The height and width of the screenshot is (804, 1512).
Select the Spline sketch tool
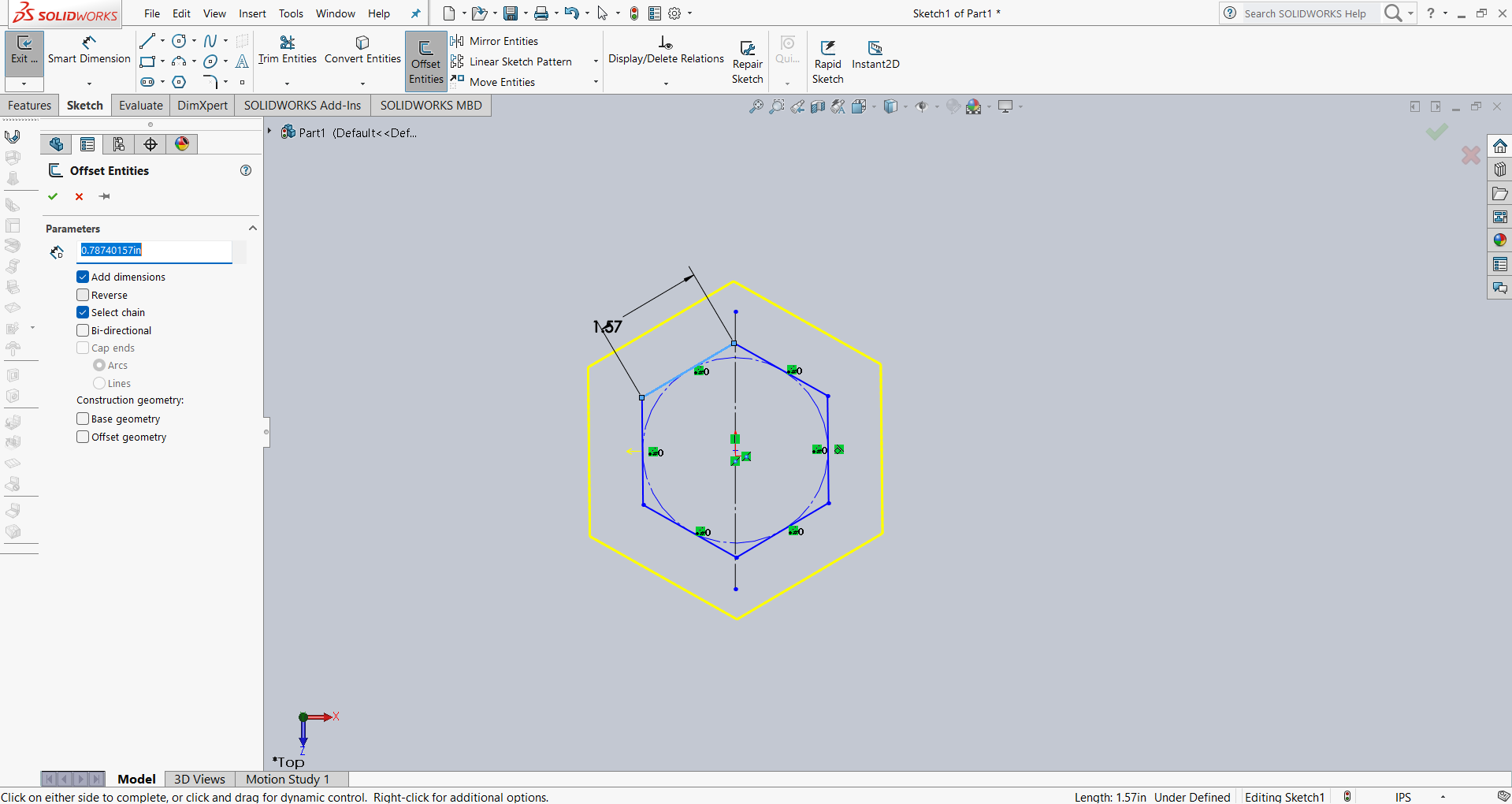click(x=210, y=41)
